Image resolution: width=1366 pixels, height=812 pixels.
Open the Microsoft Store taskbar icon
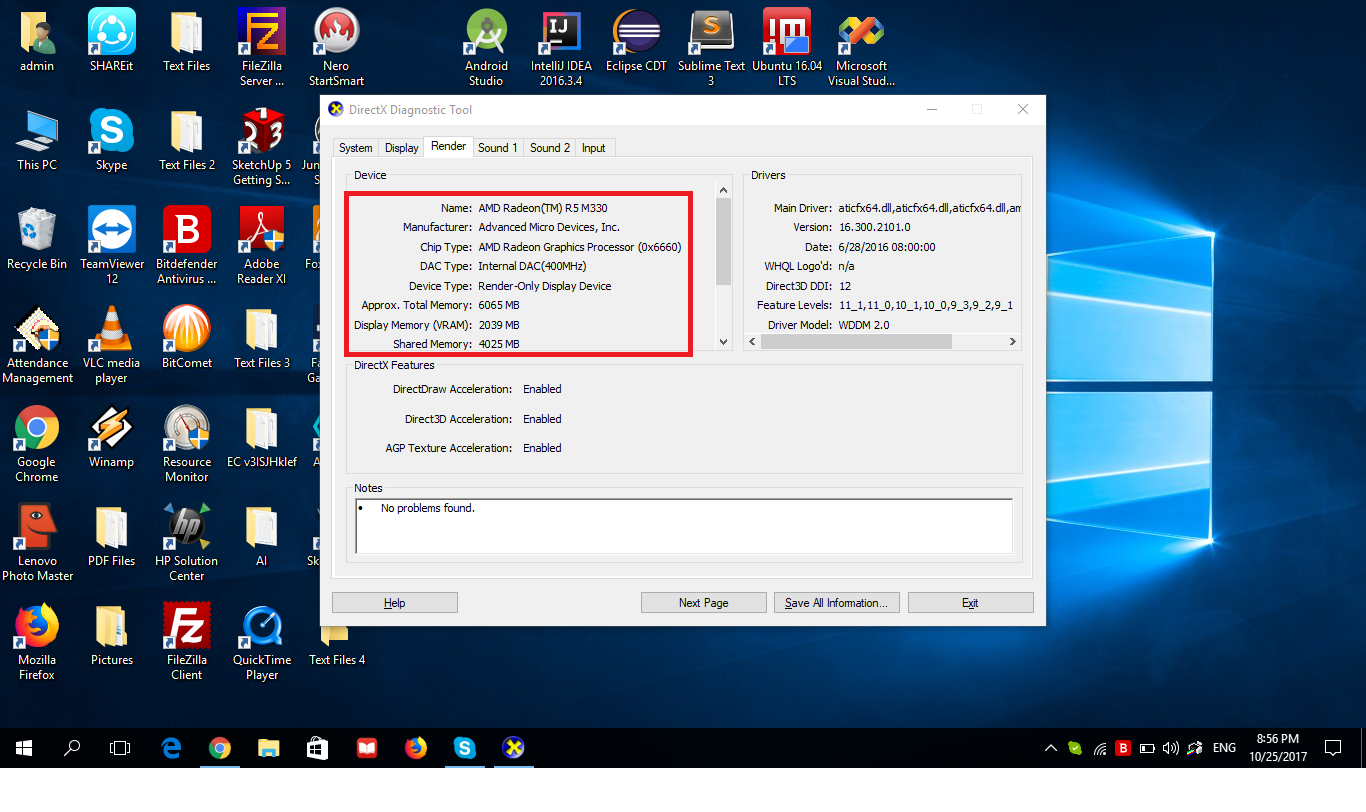pos(317,748)
